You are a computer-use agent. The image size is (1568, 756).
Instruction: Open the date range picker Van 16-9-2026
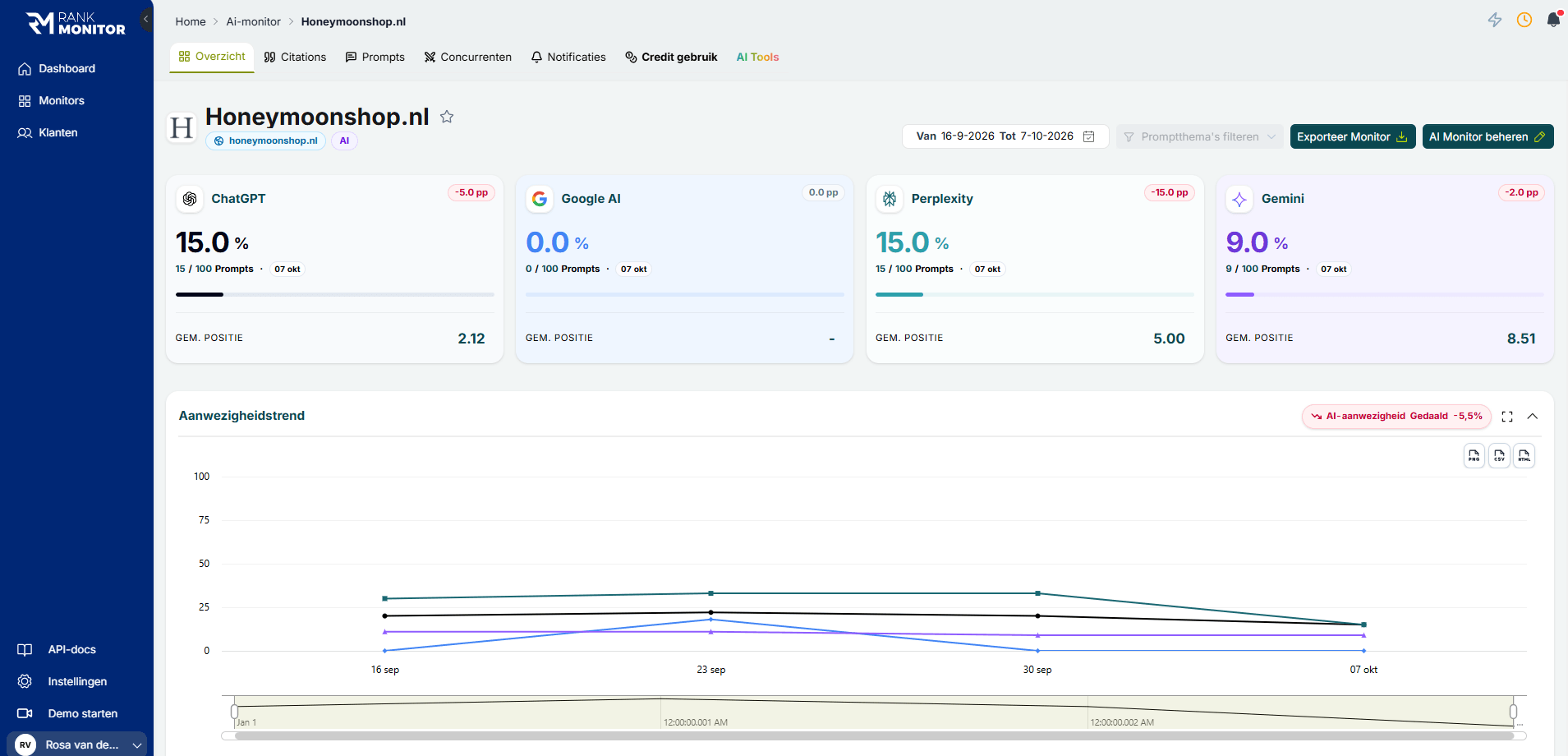point(1005,136)
